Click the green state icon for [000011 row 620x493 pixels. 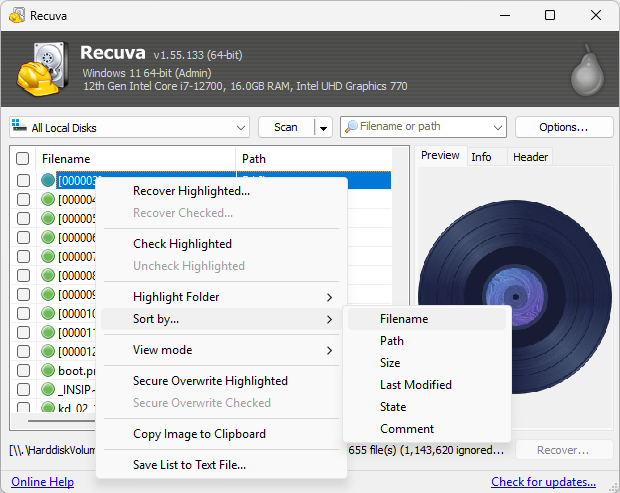point(48,332)
